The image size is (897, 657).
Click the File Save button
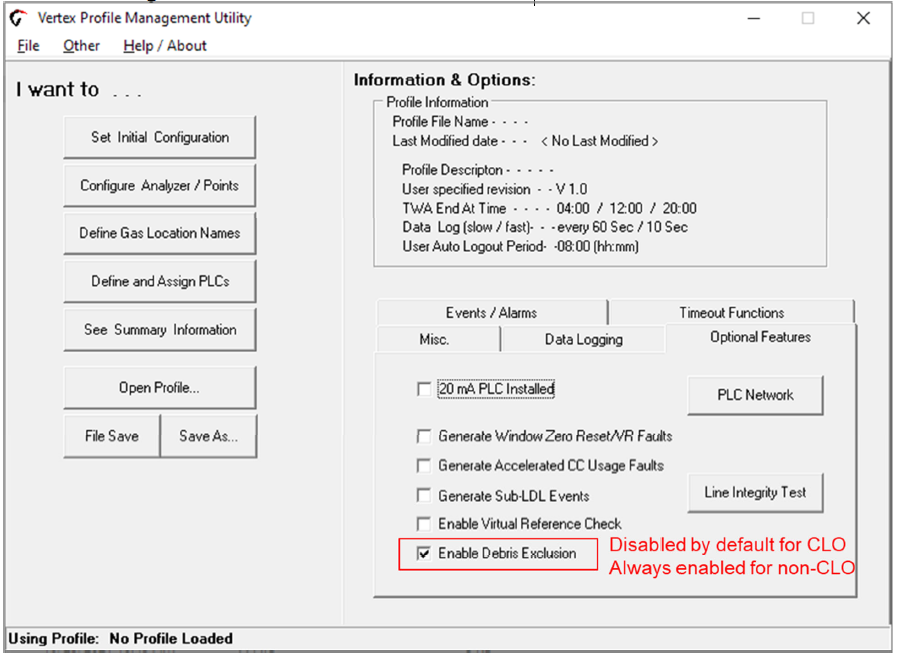(112, 436)
